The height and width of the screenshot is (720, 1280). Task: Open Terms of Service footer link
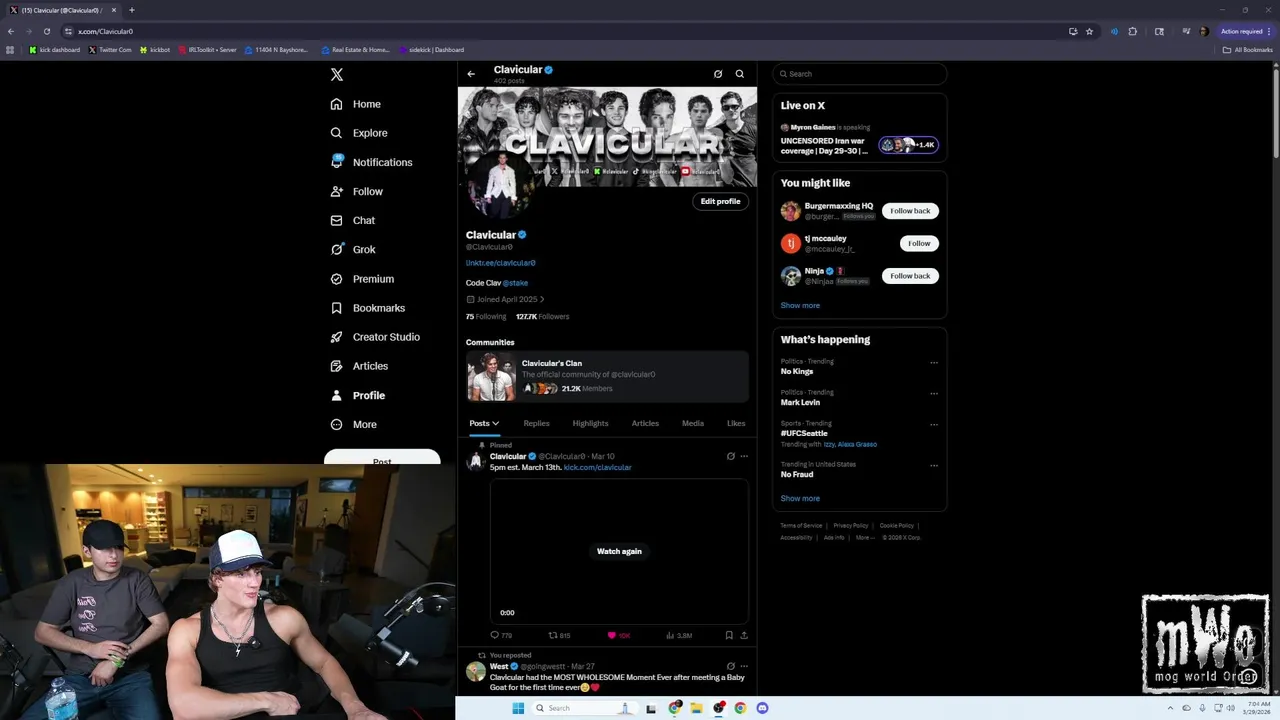click(x=801, y=525)
